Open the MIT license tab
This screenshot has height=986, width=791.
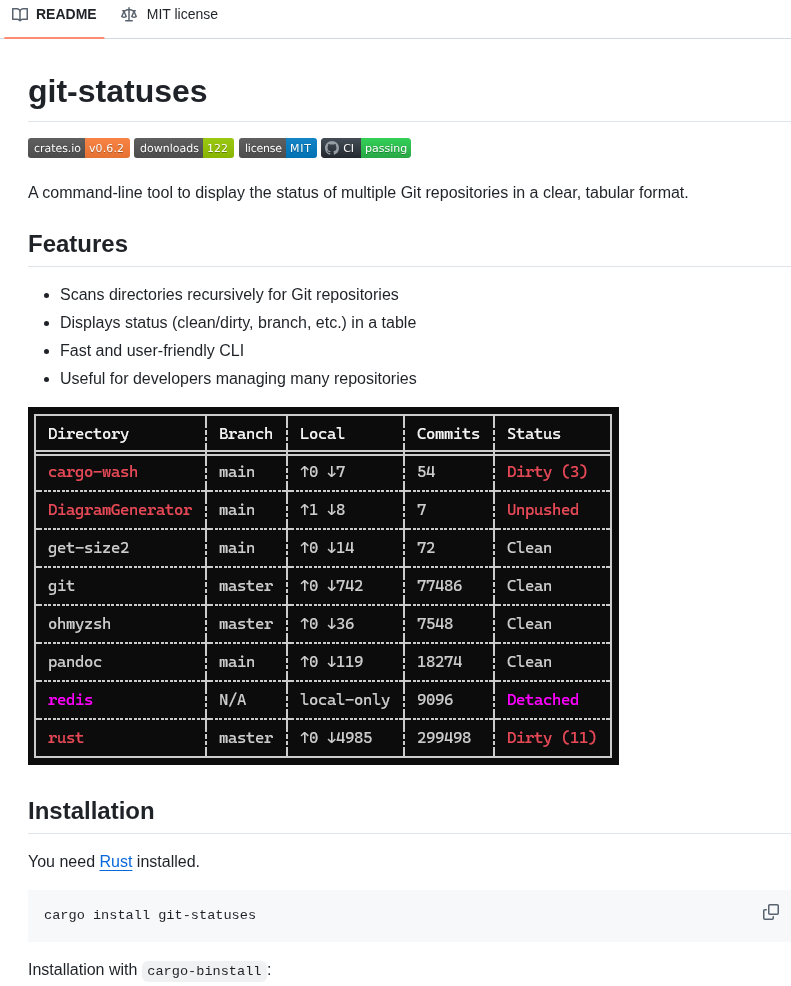pos(168,14)
